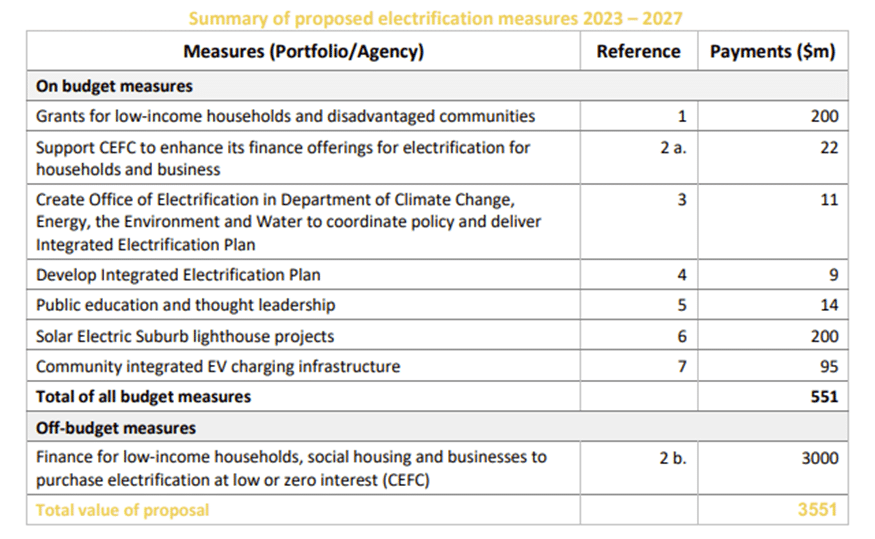
Task: Click the 'Develop Integrated Electrification Plan' row
Action: point(178,274)
